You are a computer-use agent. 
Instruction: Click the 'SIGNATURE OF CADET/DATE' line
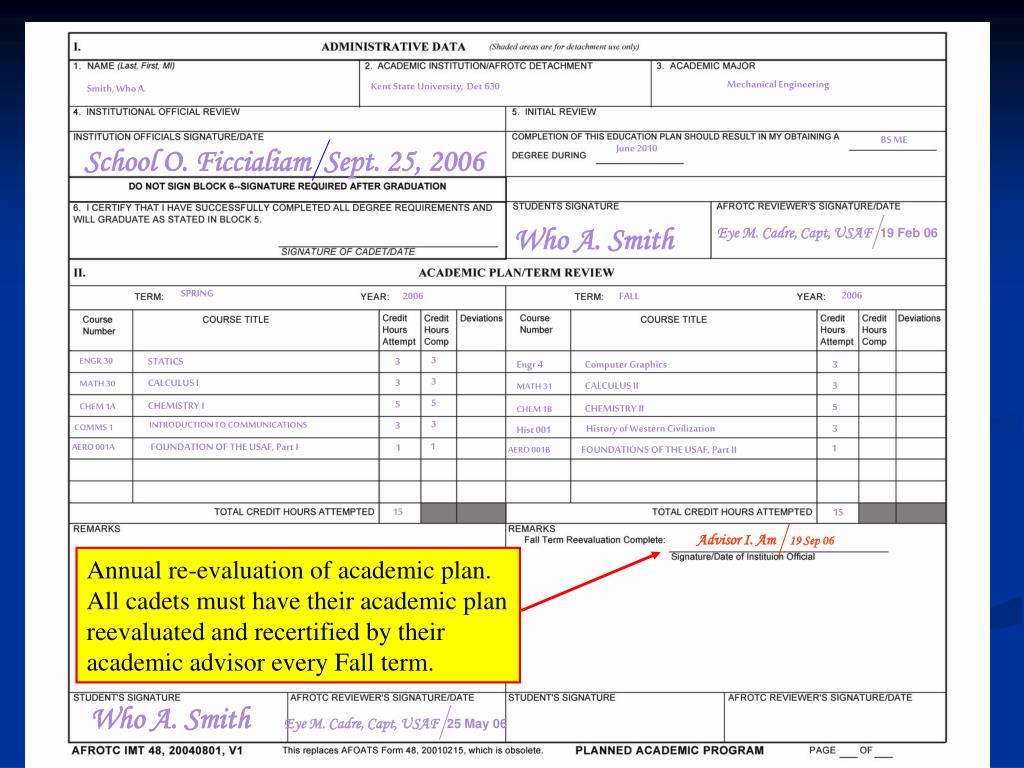(x=347, y=251)
